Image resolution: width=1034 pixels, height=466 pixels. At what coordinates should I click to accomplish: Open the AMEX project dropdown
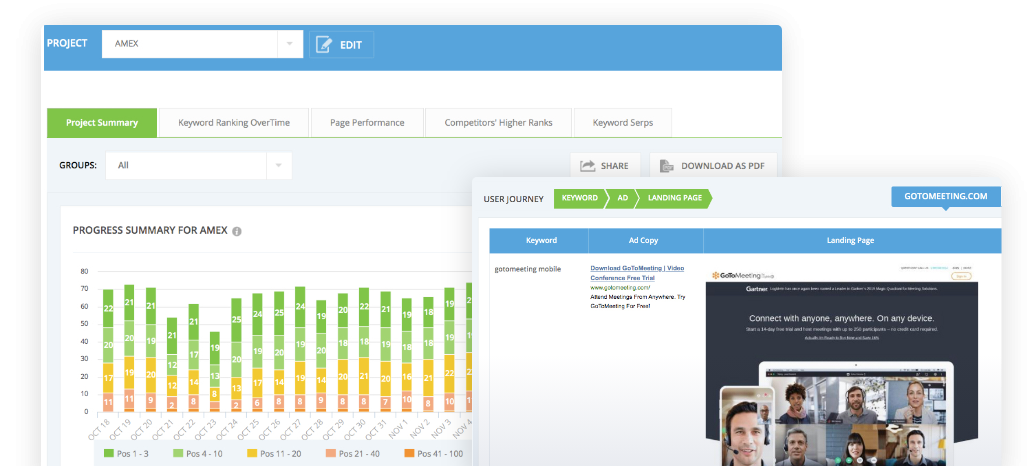202,44
